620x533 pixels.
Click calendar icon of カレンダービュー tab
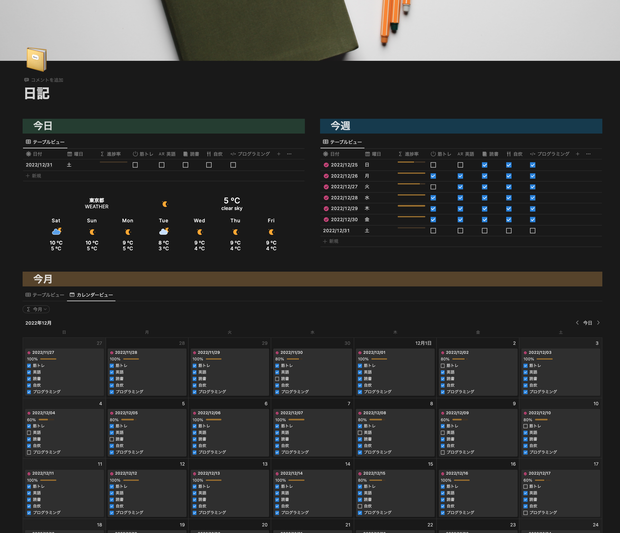tap(72, 295)
